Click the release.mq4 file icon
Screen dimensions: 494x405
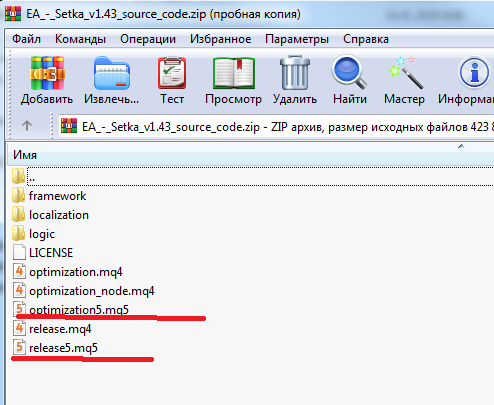pyautogui.click(x=19, y=328)
